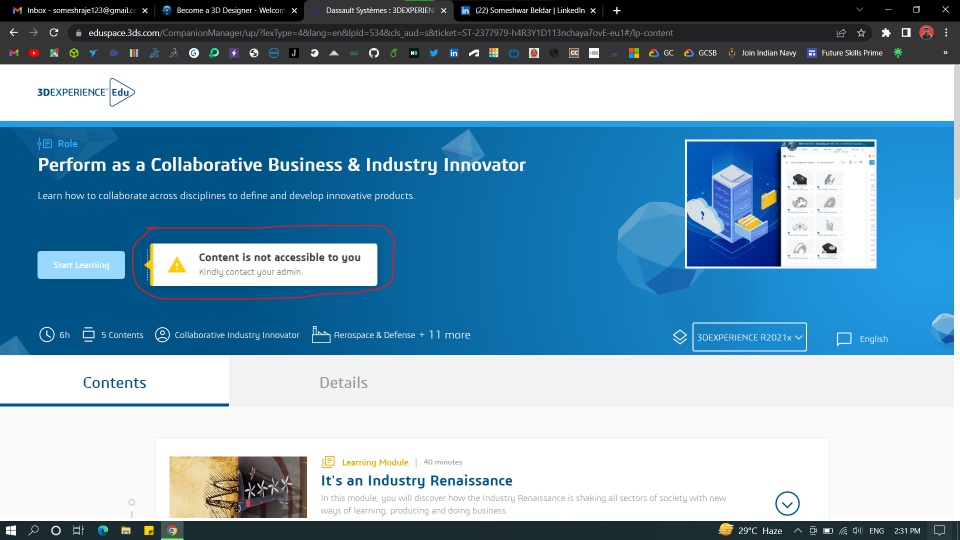Viewport: 960px width, 540px height.
Task: Open the tab search dropdown arrow
Action: point(860,10)
